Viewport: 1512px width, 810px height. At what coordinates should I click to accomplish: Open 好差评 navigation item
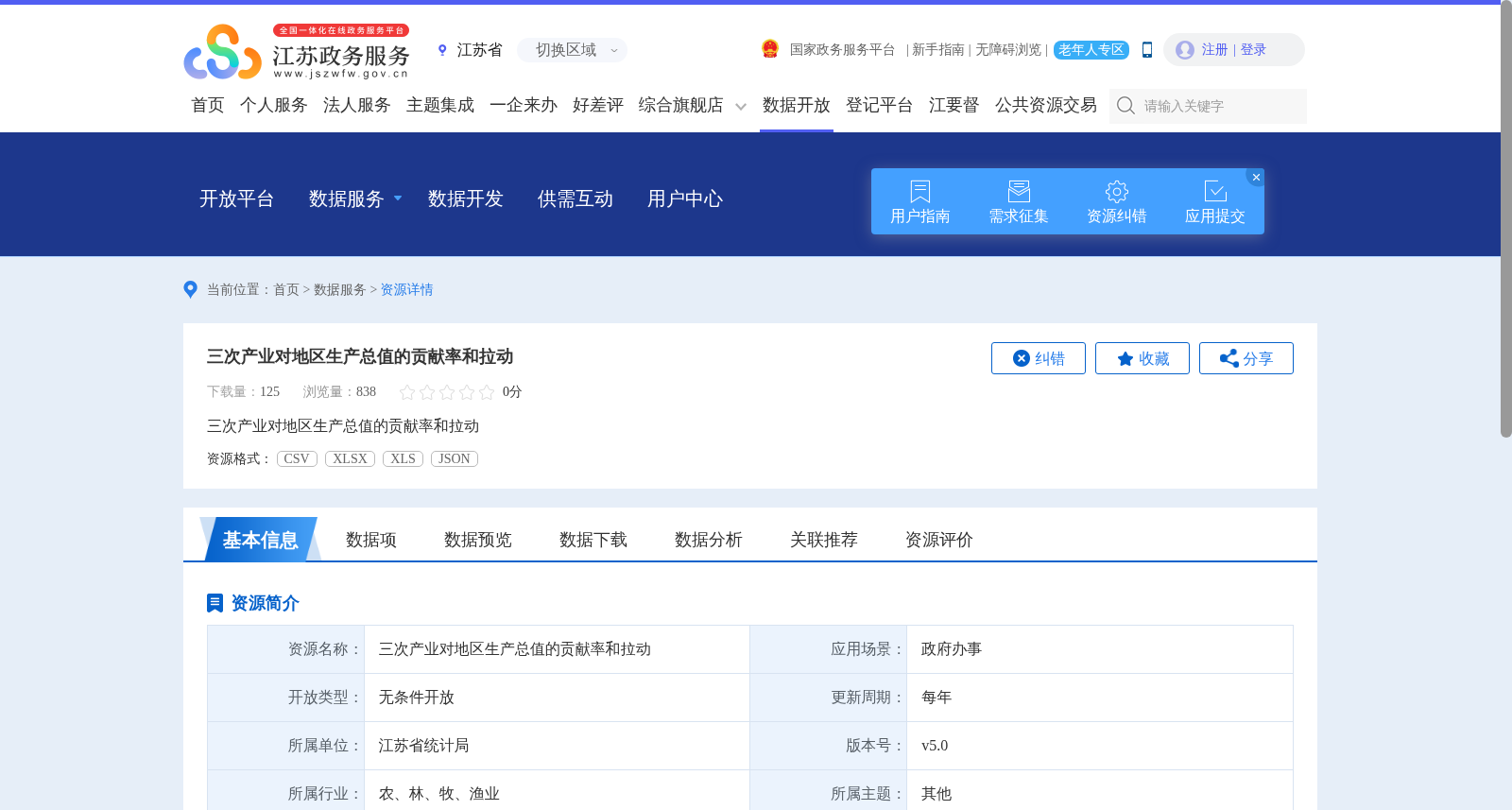pyautogui.click(x=598, y=105)
